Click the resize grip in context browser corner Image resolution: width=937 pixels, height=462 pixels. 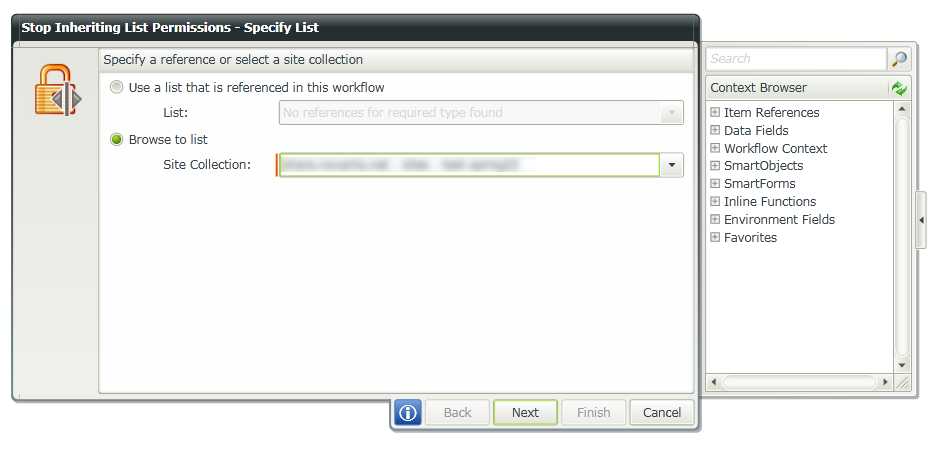coord(902,382)
